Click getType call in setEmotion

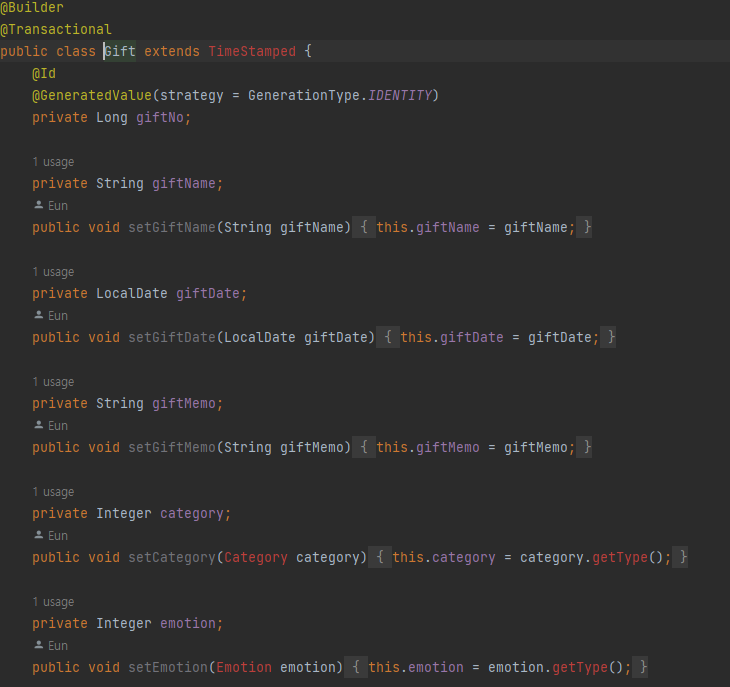580,667
